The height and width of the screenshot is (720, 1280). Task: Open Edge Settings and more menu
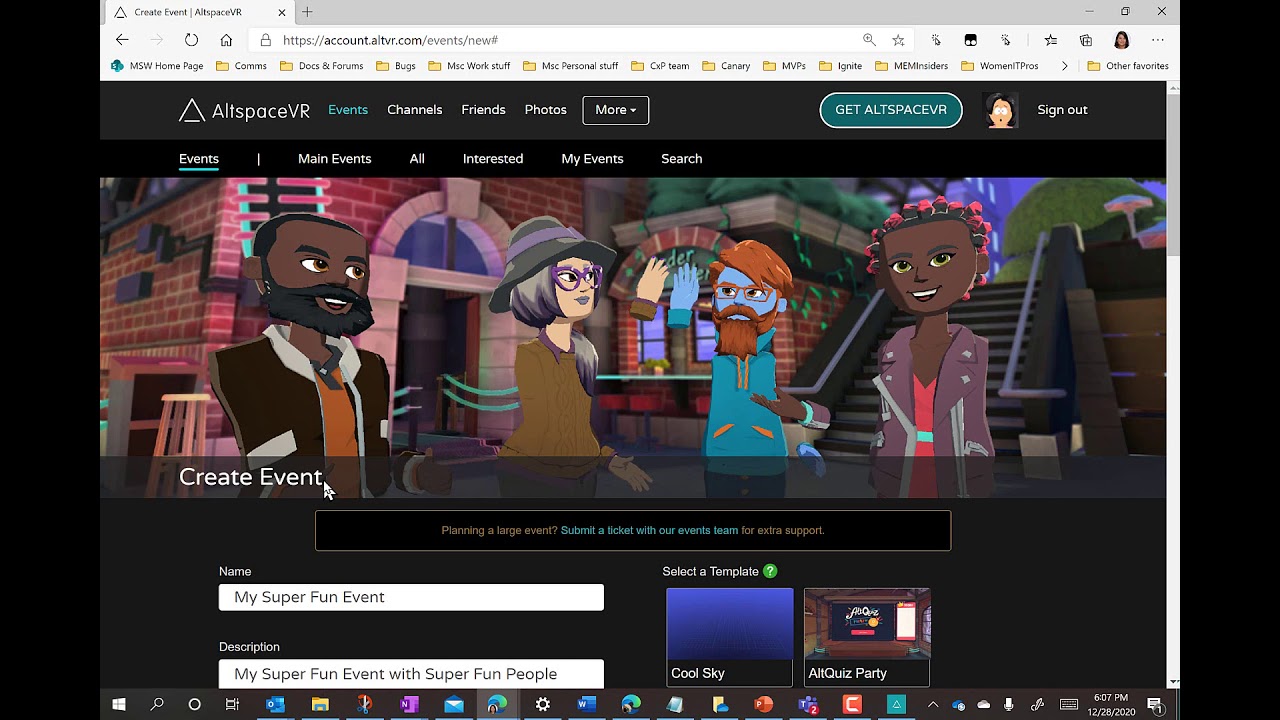[1158, 40]
